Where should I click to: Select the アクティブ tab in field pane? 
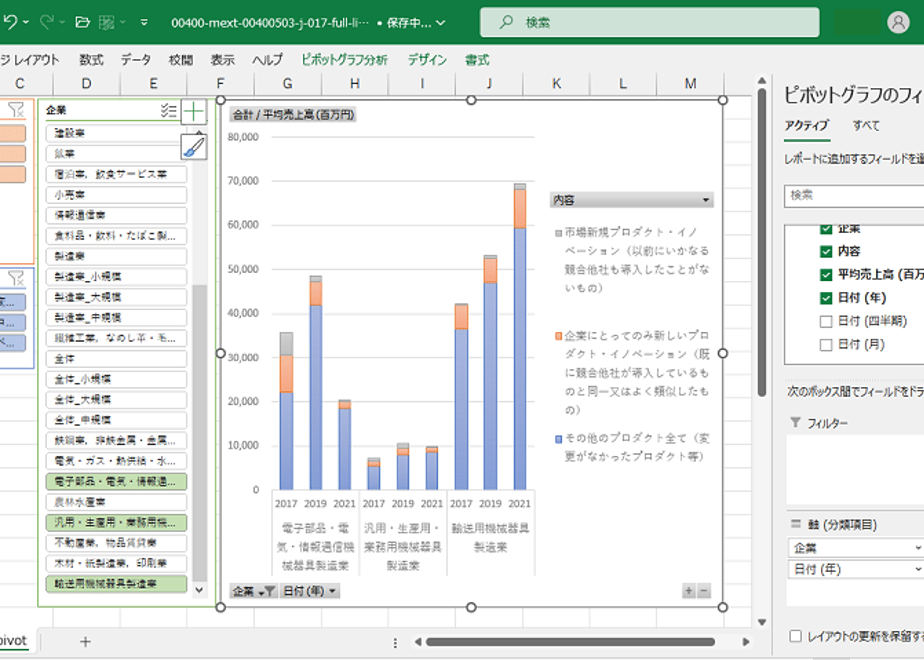(x=806, y=125)
